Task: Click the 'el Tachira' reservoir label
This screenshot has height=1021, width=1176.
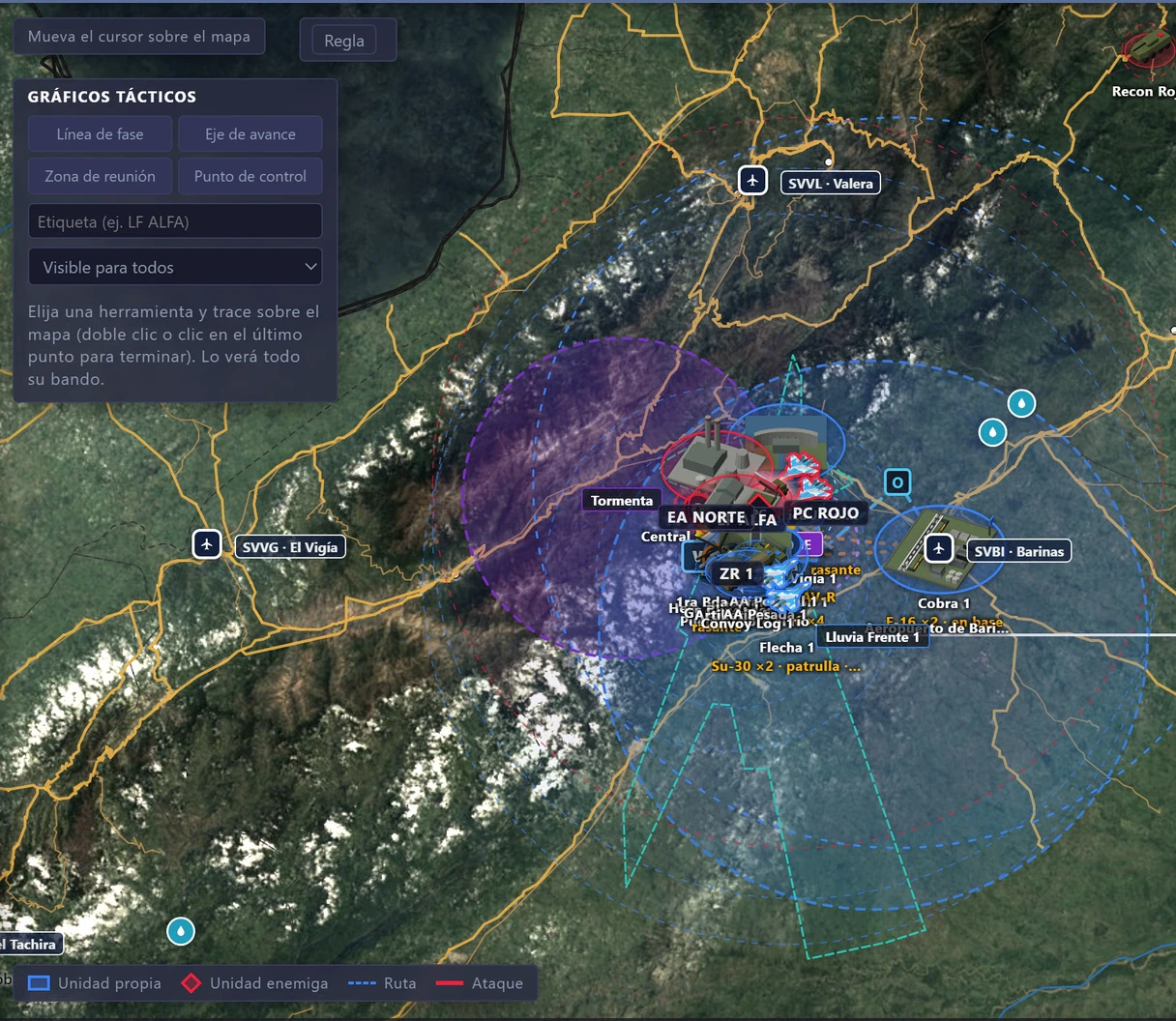Action: click(29, 944)
